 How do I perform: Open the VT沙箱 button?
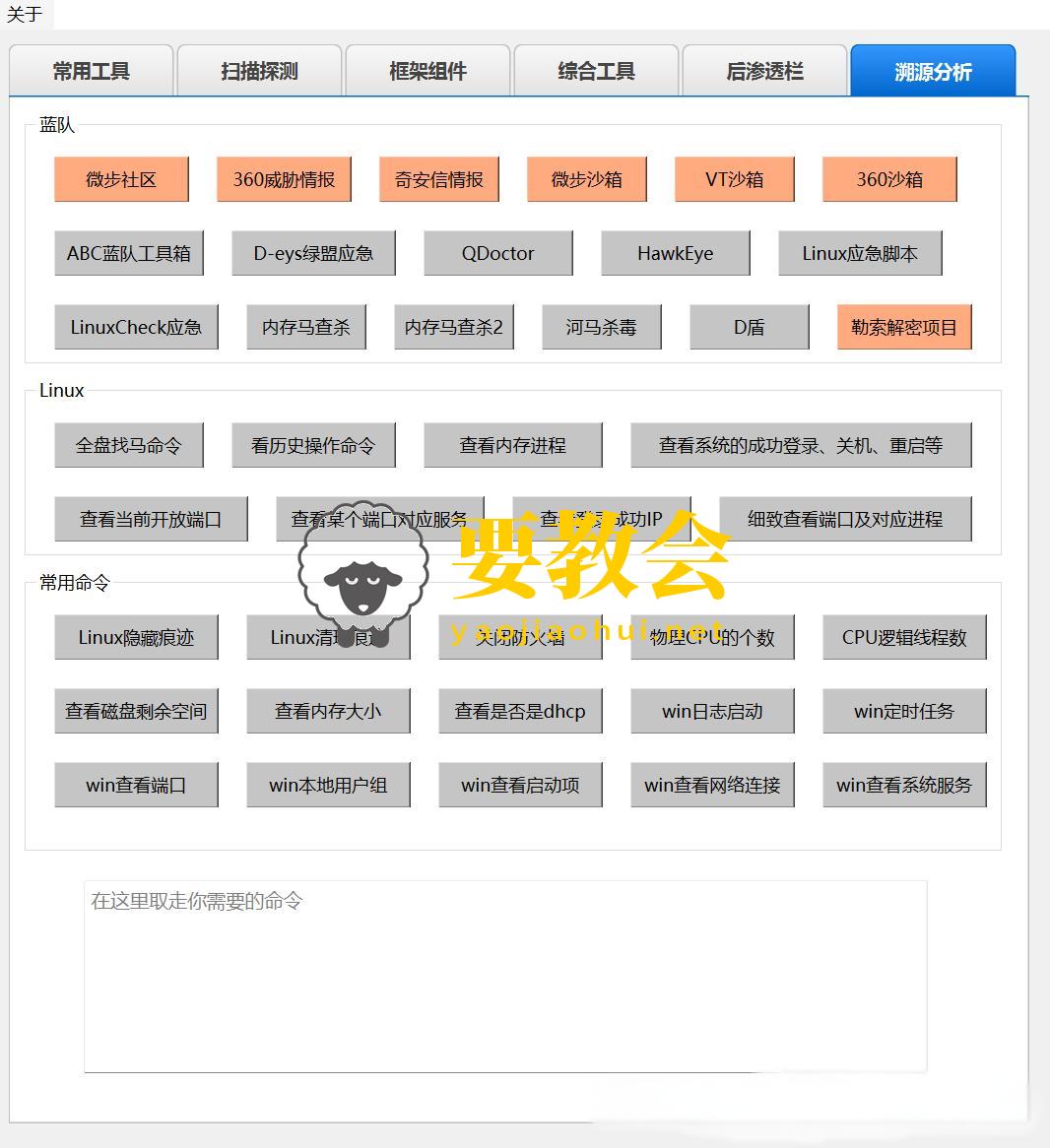coord(735,179)
